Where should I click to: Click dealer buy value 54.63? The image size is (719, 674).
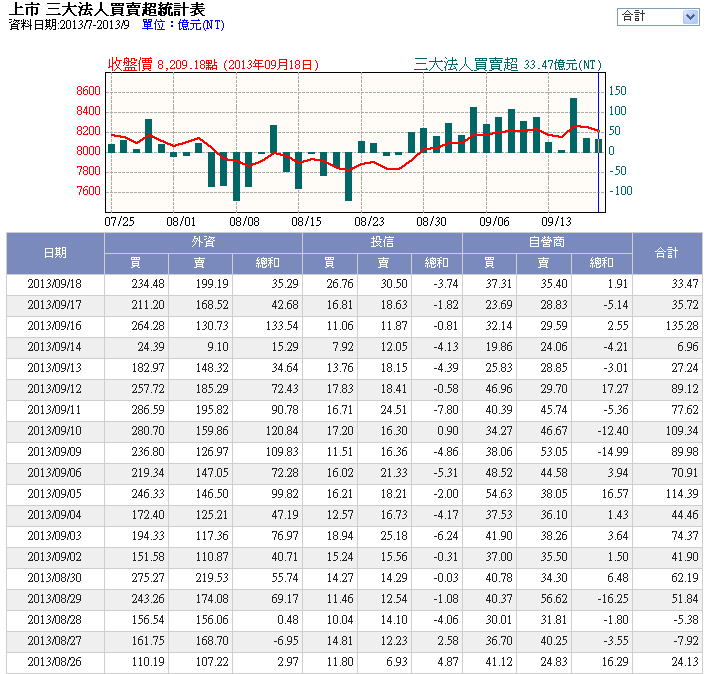pyautogui.click(x=498, y=494)
